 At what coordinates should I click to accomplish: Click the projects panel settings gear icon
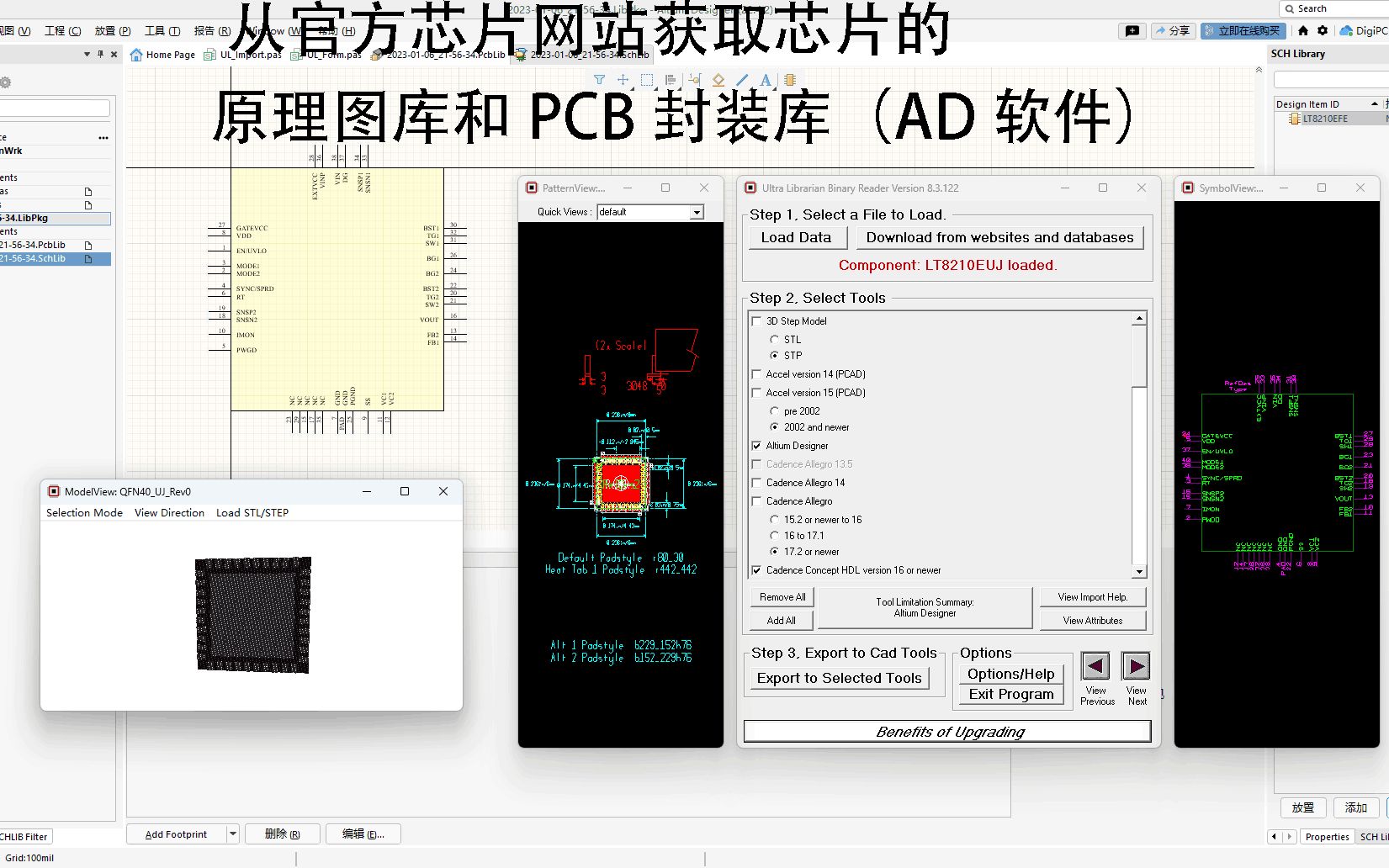point(5,82)
